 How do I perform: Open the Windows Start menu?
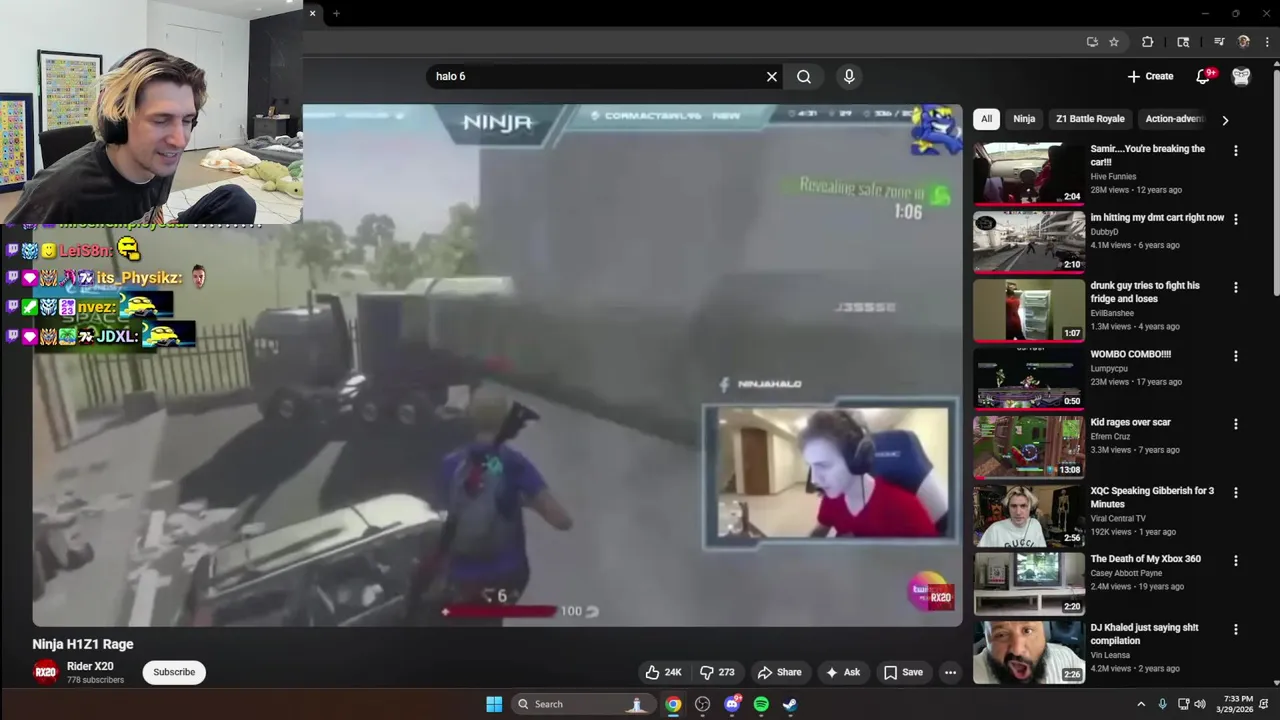(494, 704)
